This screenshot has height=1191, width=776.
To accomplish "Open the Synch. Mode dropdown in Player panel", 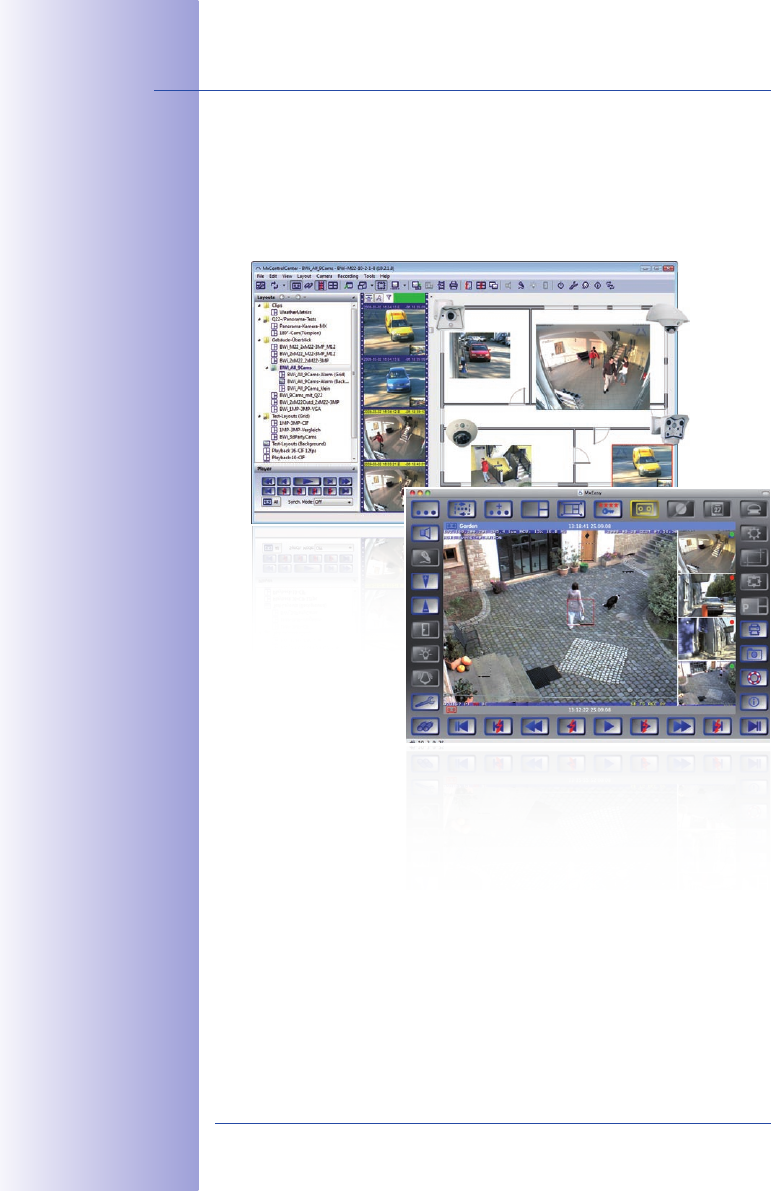I will tap(334, 502).
